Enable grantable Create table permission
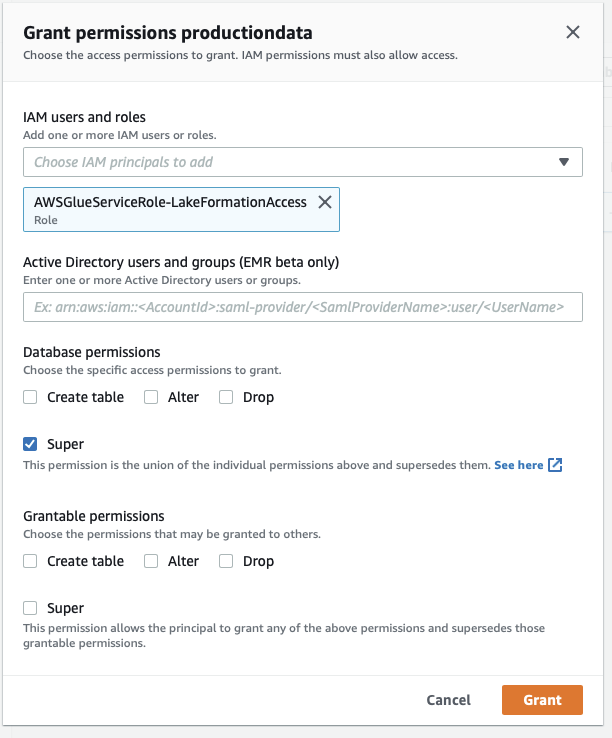The width and height of the screenshot is (612, 738). 31,561
